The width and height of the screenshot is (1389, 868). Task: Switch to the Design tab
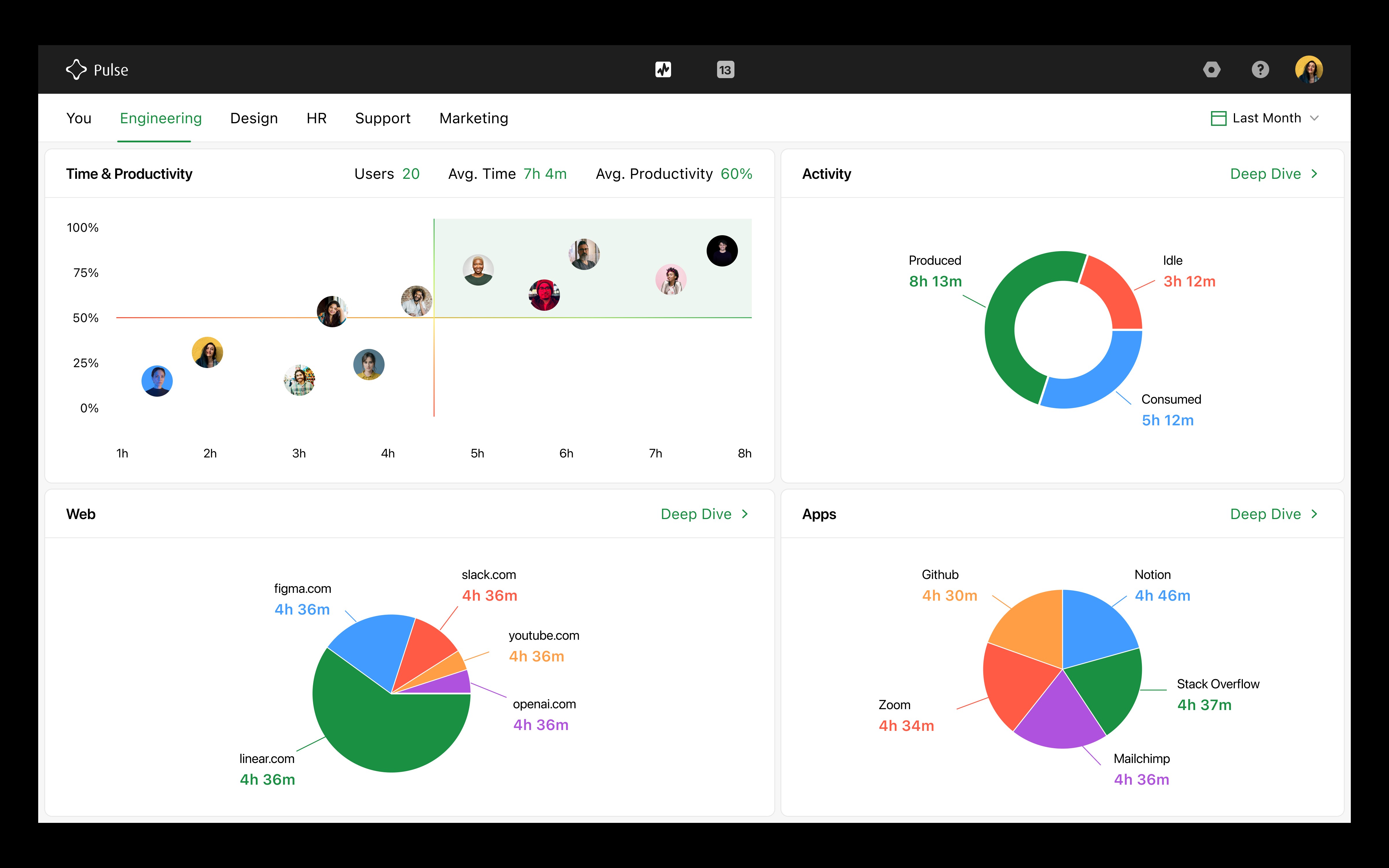click(x=254, y=118)
